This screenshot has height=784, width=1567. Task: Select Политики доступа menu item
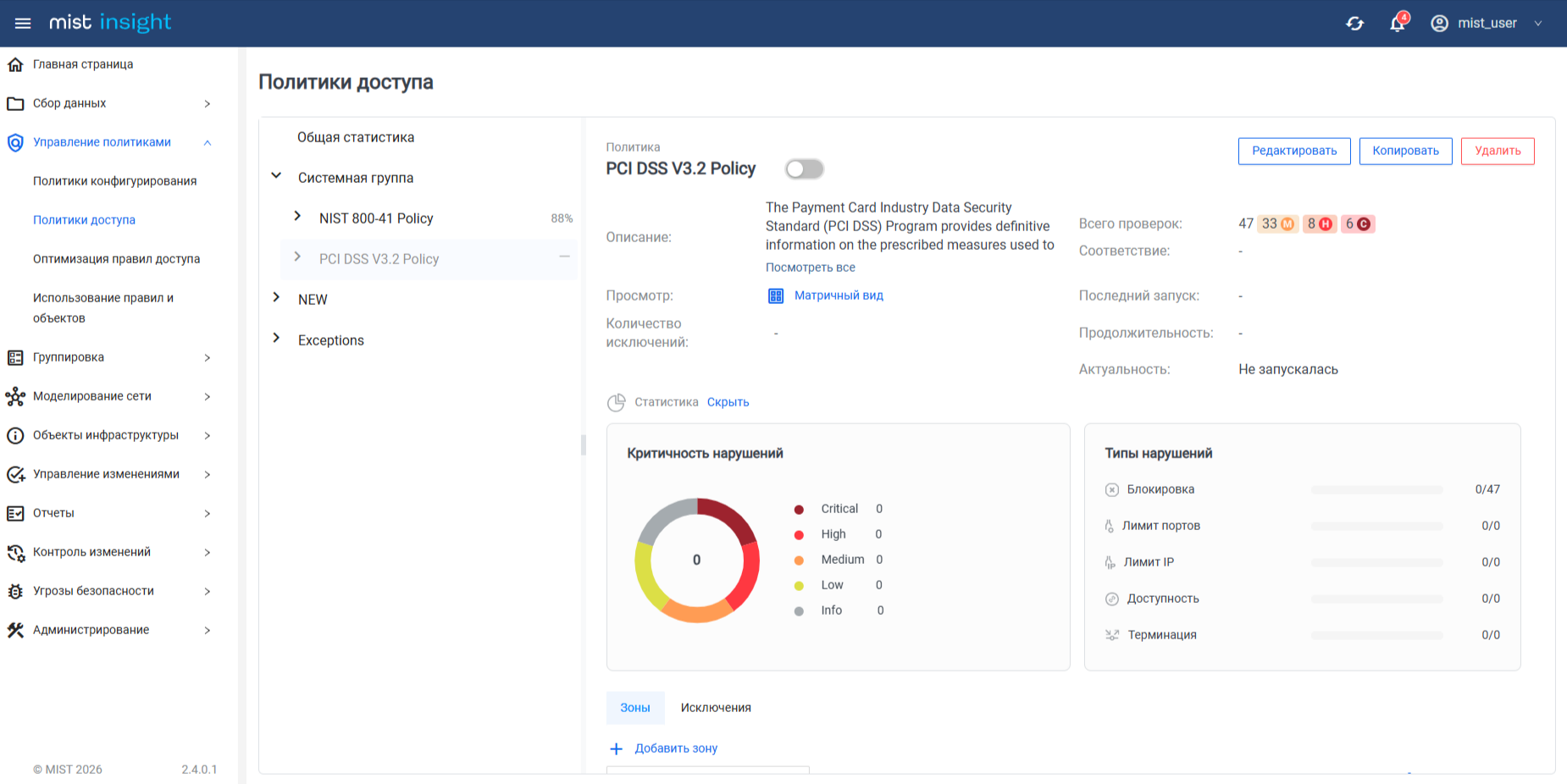tap(84, 220)
